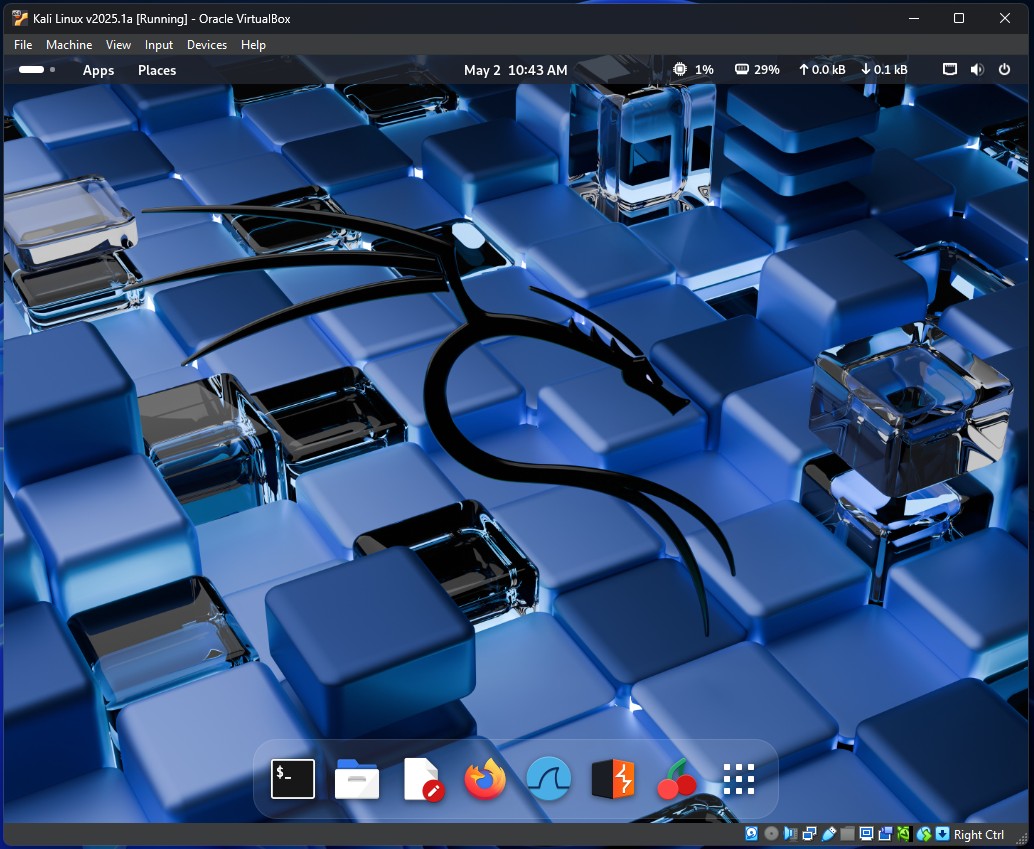The image size is (1034, 849).
Task: Click the optical drive indicator in VirtualBox
Action: pos(771,834)
